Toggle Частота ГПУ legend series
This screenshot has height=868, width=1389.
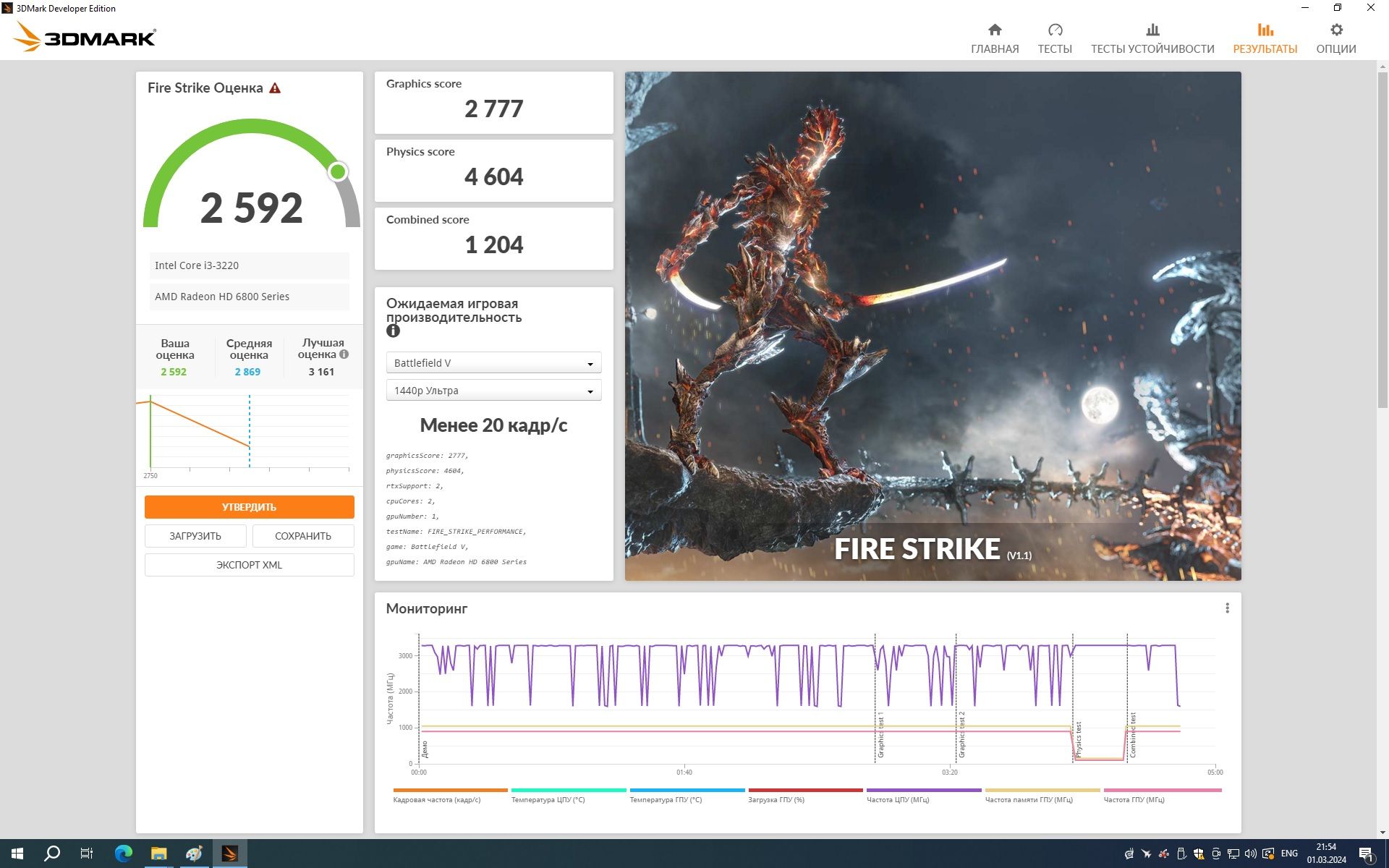(1163, 796)
